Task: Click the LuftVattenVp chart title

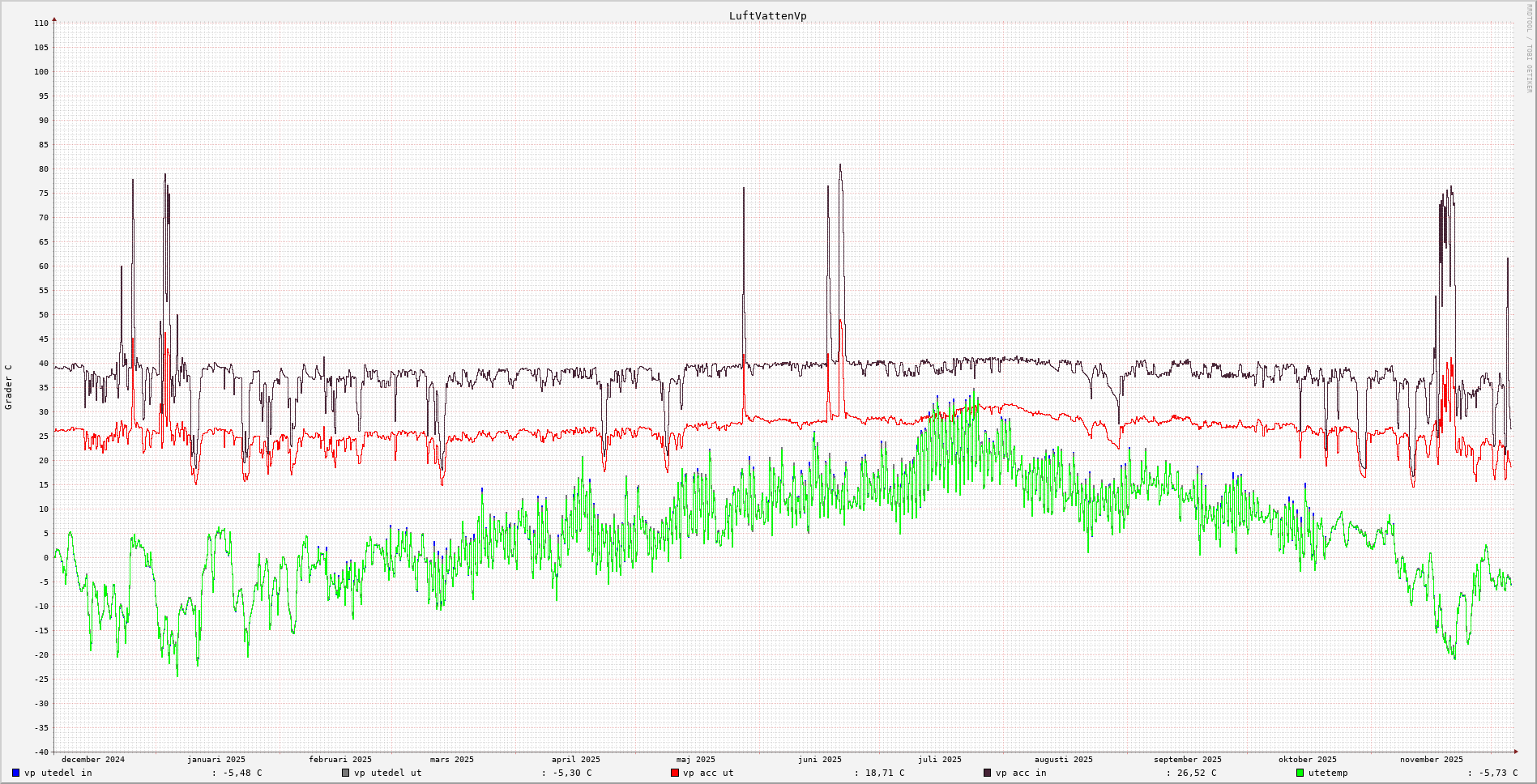Action: pyautogui.click(x=767, y=16)
